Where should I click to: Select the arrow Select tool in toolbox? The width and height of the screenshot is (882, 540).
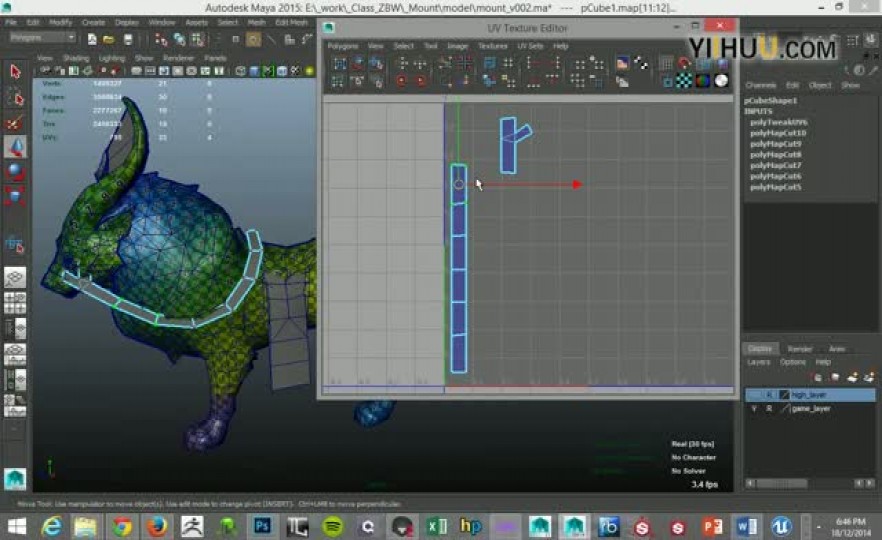coord(15,72)
